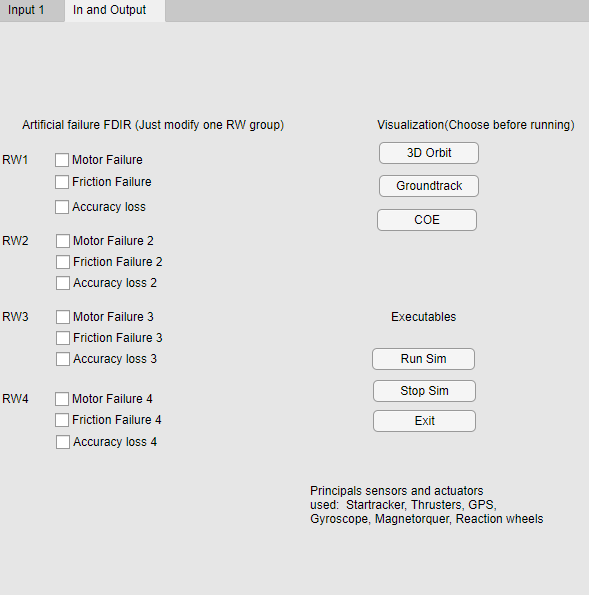Toggle Motor Failure 3 checkbox
The image size is (589, 595).
[x=63, y=317]
